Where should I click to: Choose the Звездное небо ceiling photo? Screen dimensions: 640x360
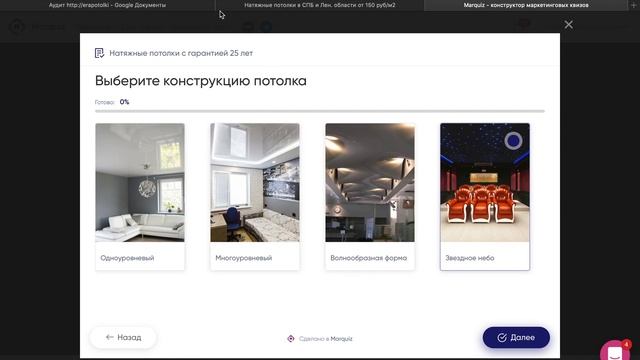pyautogui.click(x=485, y=182)
